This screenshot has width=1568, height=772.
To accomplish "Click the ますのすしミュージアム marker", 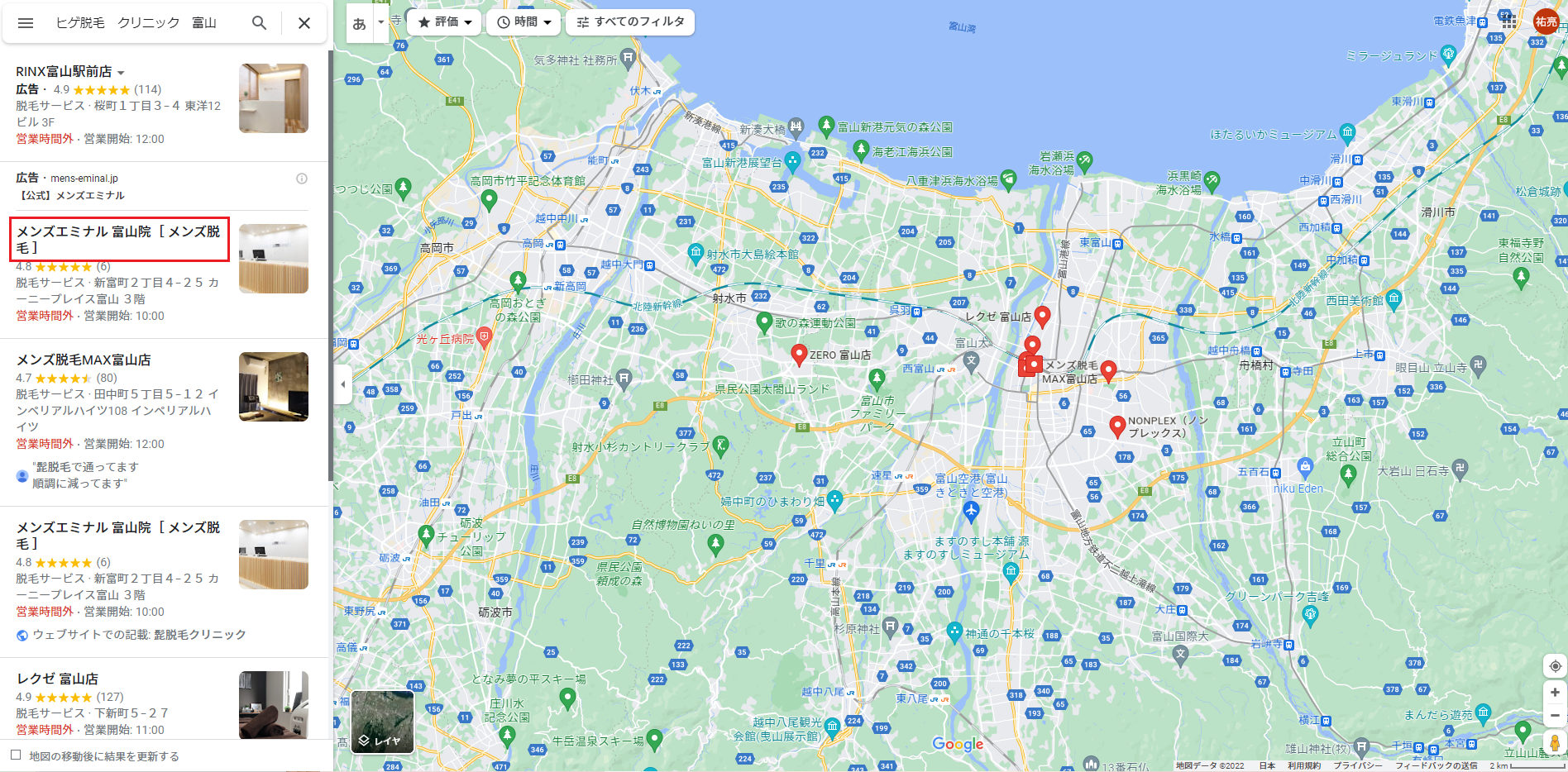I will (x=1011, y=571).
